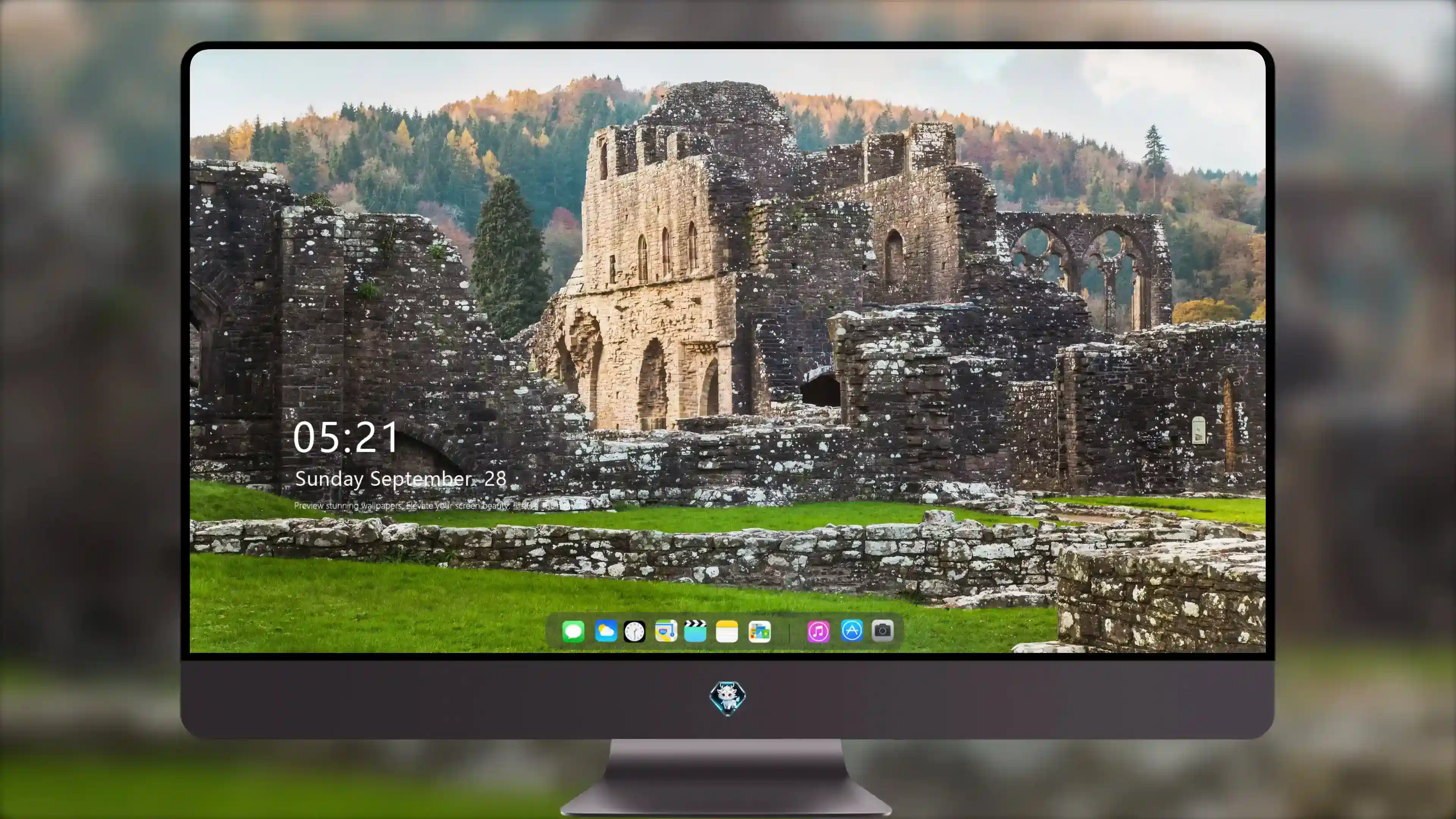Click the 05:21 clock display

click(346, 438)
